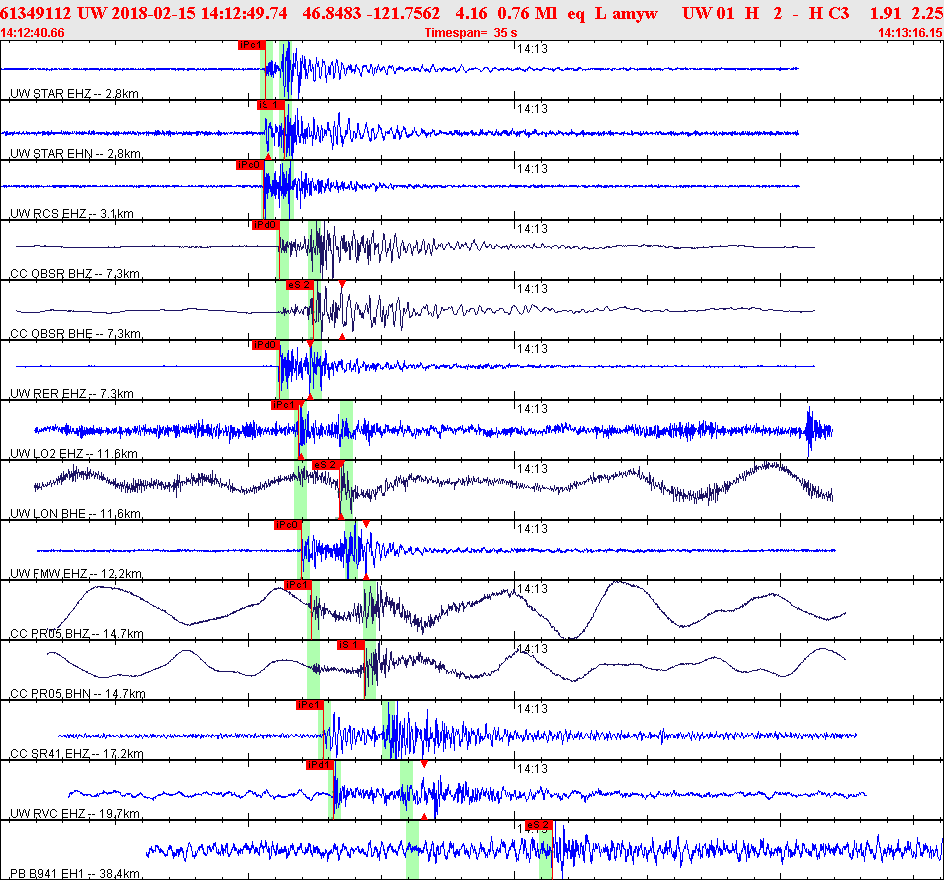Select the iPc1 pick flag on UW LO2 EHZ

pos(287,405)
